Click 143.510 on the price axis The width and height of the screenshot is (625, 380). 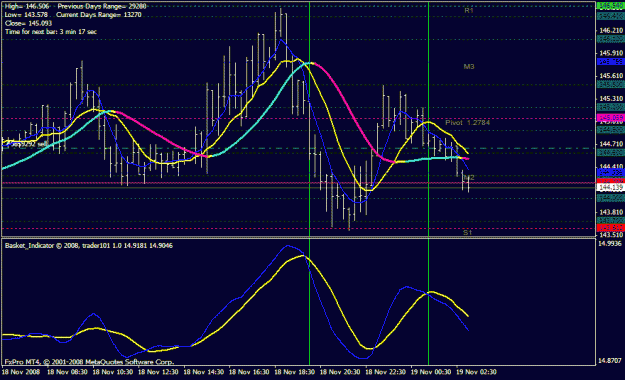[x=611, y=235]
